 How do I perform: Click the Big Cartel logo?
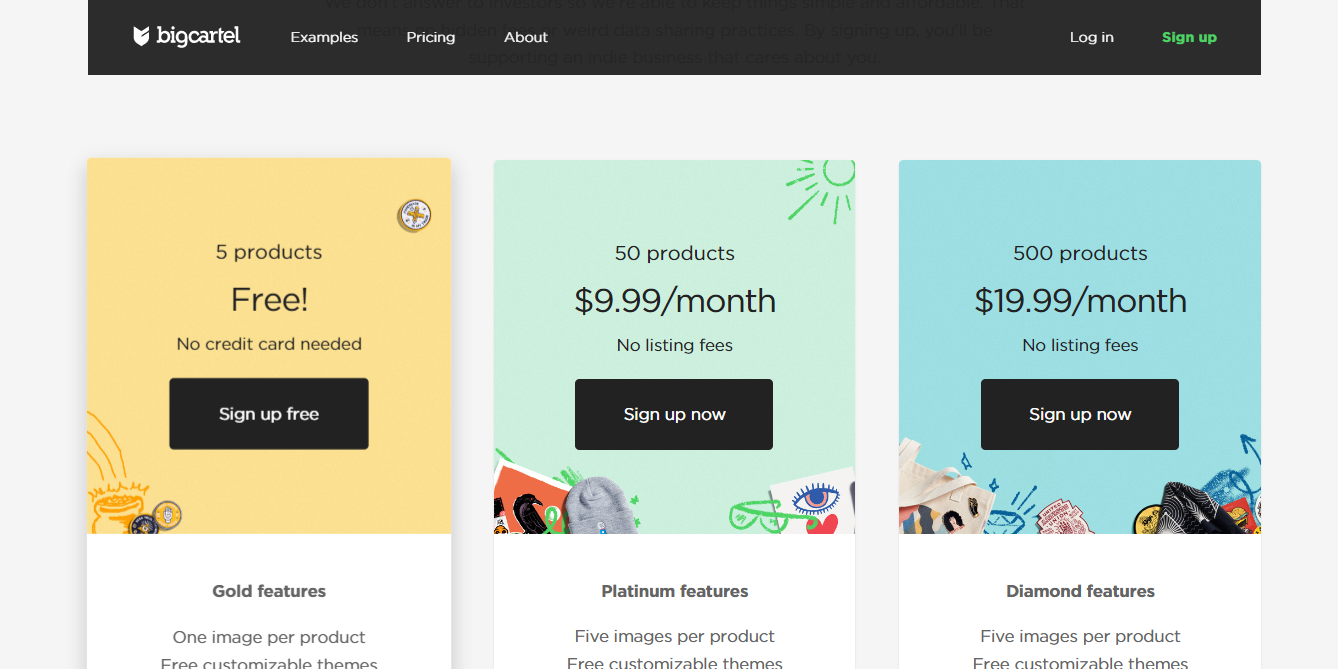[x=187, y=37]
